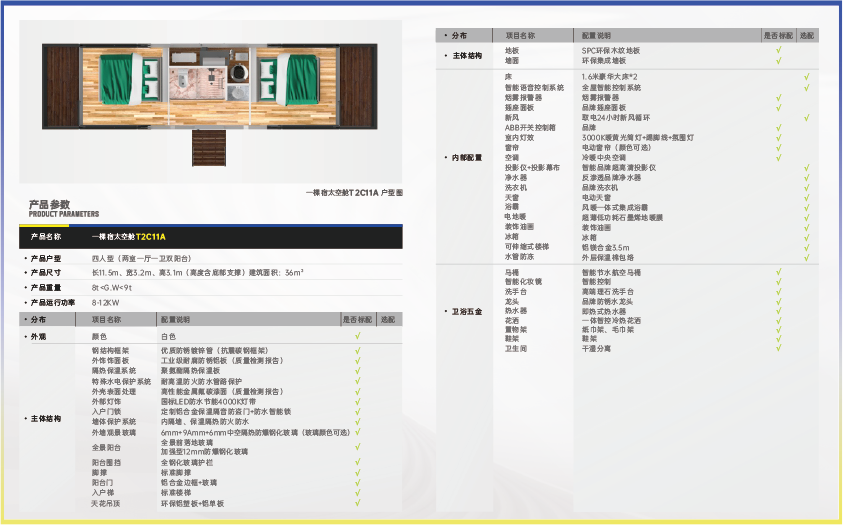Click the 选配 check mark for 冰箱
The height and width of the screenshot is (525, 843).
point(806,237)
